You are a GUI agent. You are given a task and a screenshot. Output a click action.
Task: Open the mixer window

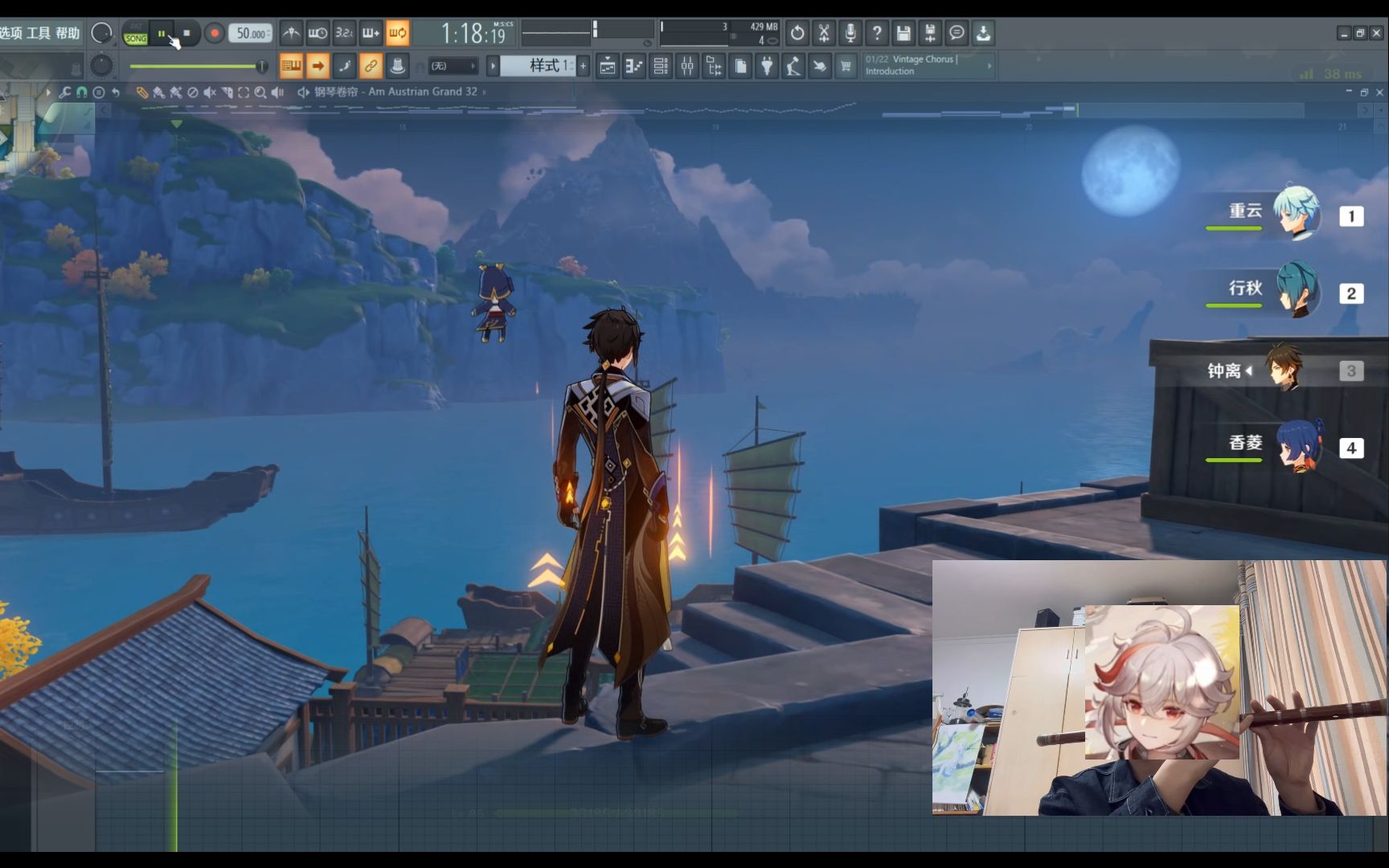pos(687,66)
